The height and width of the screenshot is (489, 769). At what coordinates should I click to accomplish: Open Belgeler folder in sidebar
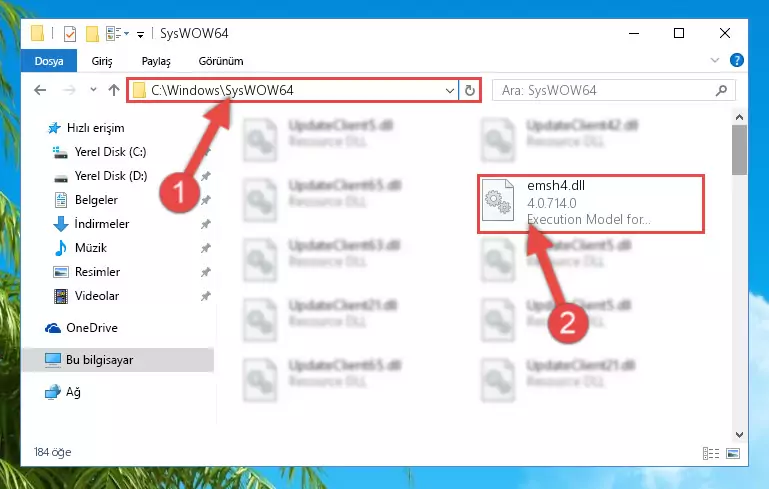[96, 200]
